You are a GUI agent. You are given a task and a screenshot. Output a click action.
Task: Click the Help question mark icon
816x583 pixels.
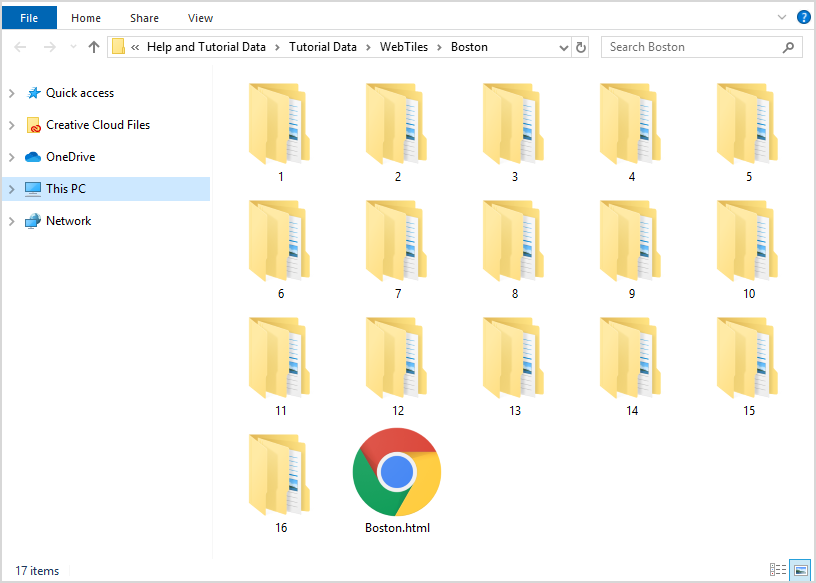[804, 17]
